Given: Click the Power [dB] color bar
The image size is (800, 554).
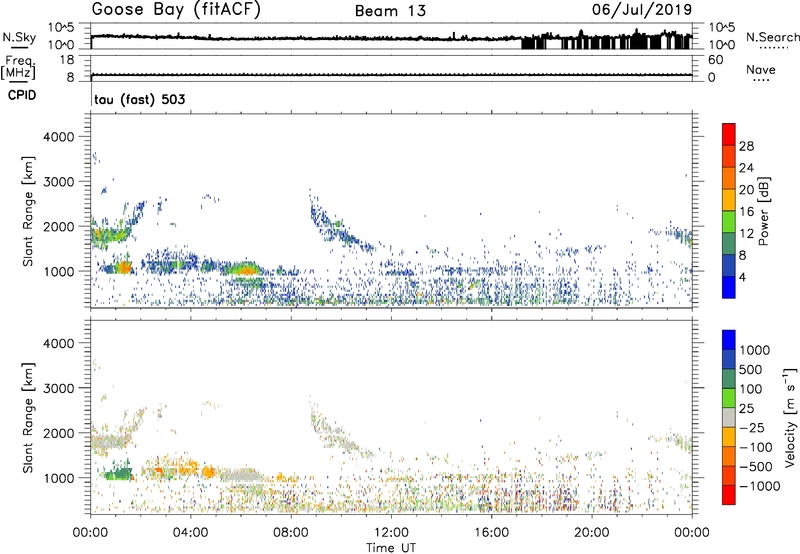Looking at the screenshot, I should pyautogui.click(x=729, y=211).
